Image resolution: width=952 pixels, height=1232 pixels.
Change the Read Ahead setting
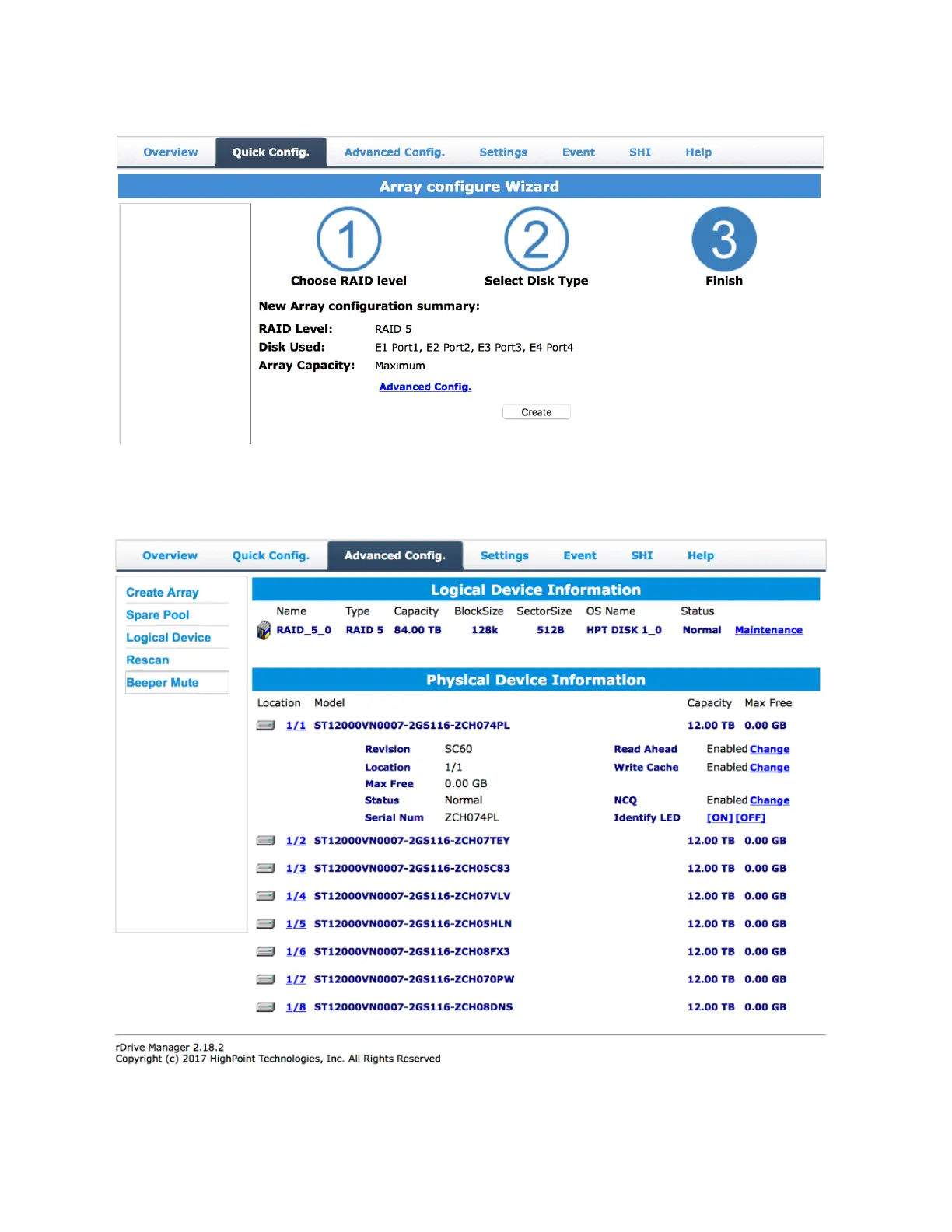770,750
